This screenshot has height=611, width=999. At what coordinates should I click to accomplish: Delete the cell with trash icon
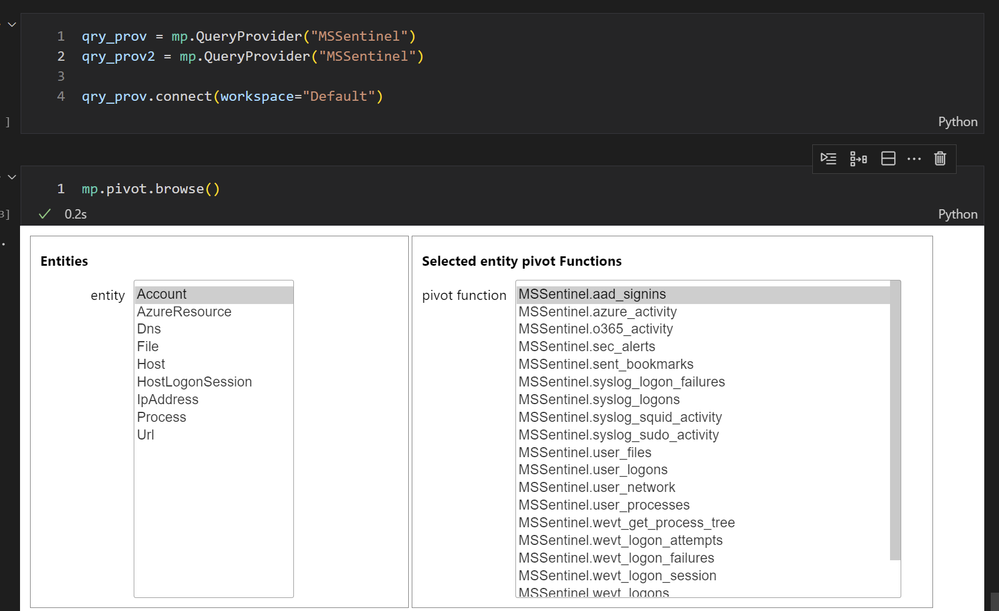coord(940,158)
